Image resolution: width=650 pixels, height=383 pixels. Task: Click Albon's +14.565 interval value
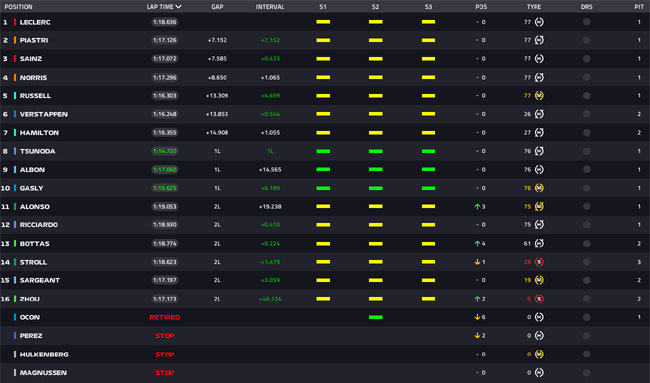point(270,170)
